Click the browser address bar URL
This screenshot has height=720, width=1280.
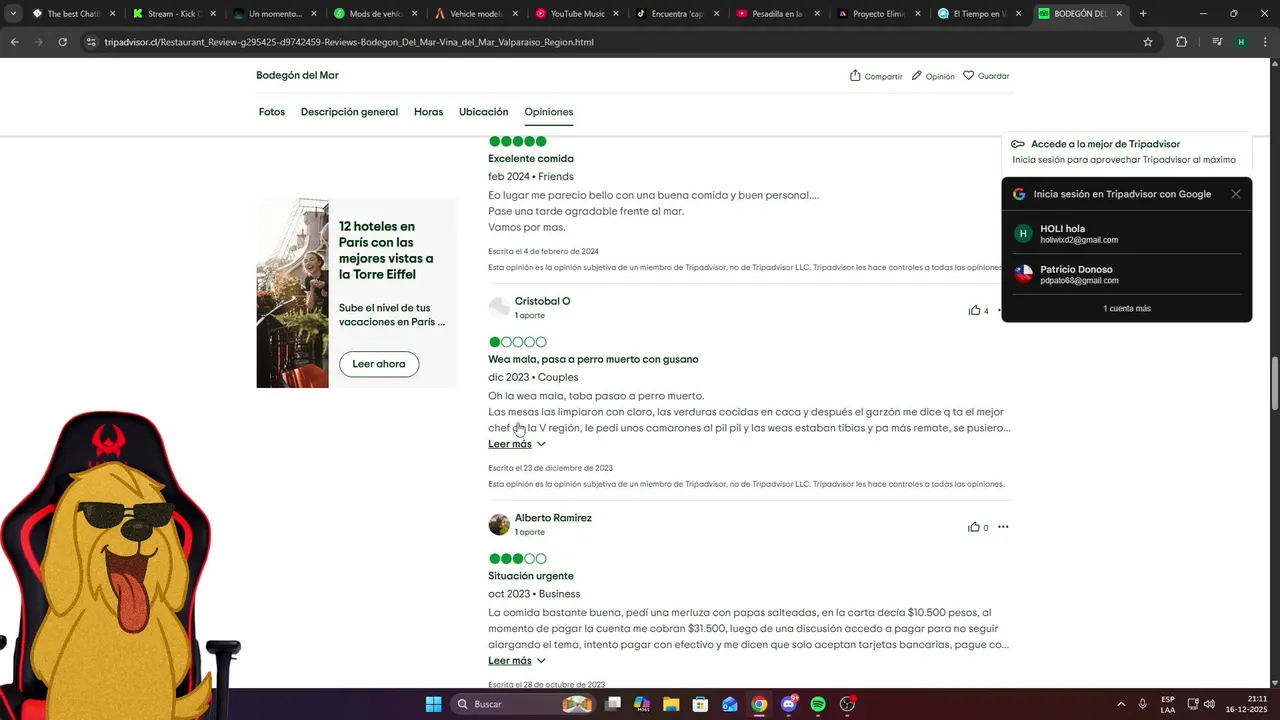pos(349,43)
